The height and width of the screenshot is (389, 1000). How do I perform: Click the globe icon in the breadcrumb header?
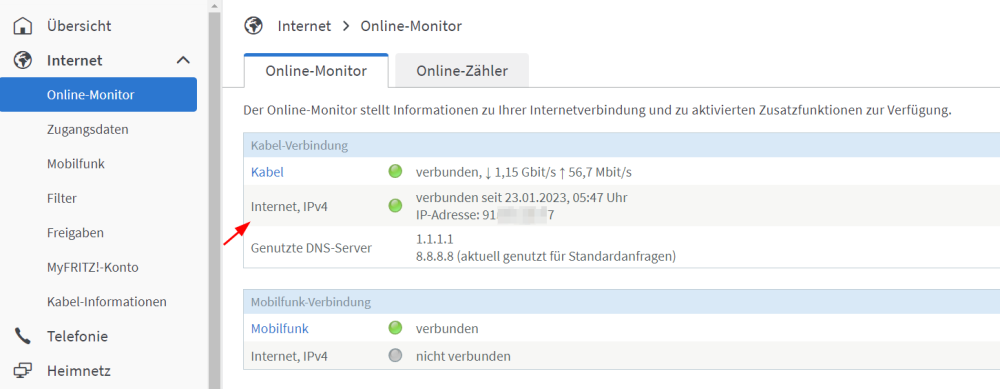coord(253,26)
